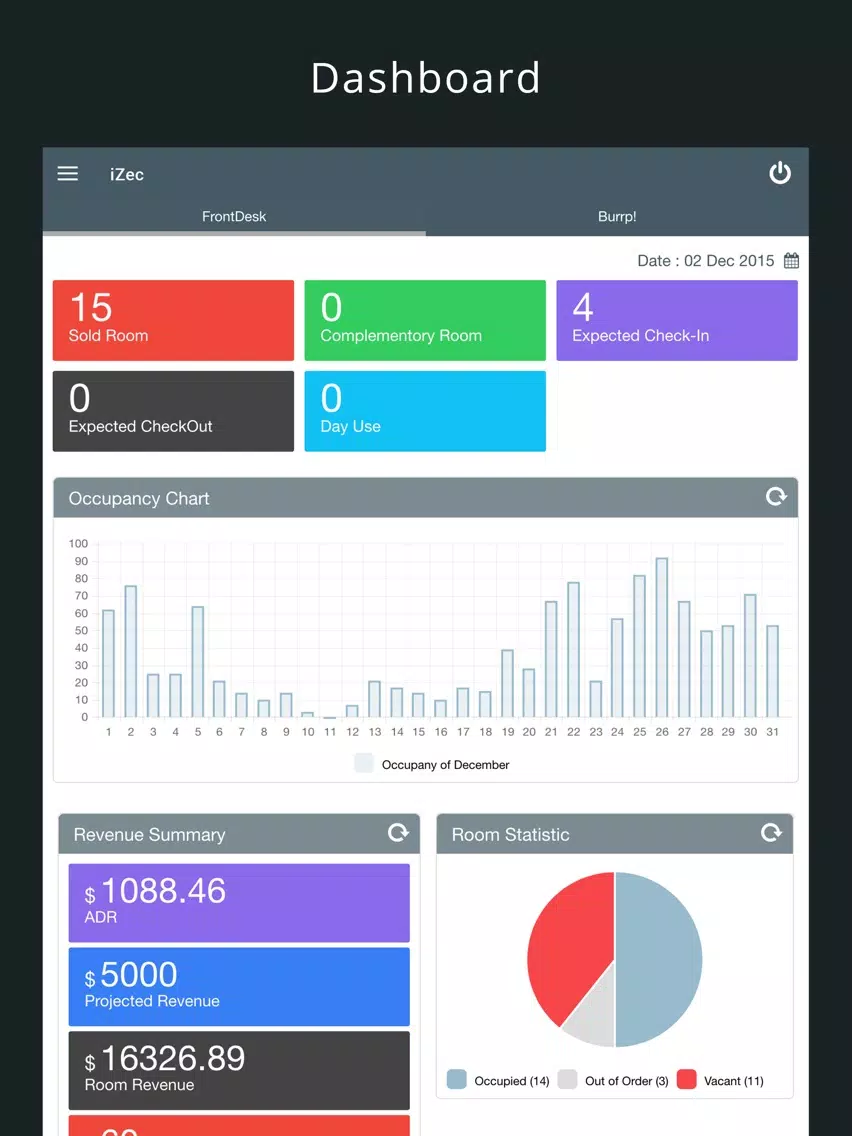The image size is (852, 1136).
Task: Open the date calendar picker icon
Action: coord(791,261)
